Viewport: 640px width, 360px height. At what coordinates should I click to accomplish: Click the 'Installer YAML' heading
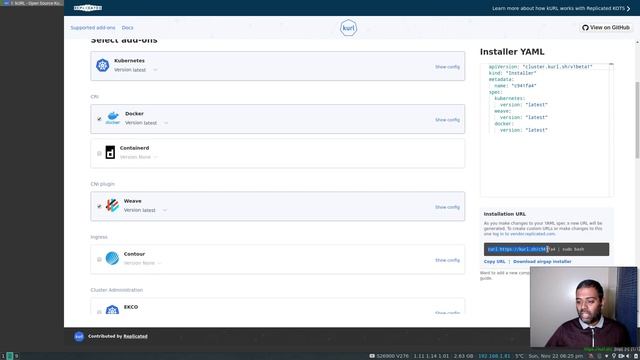tap(512, 52)
